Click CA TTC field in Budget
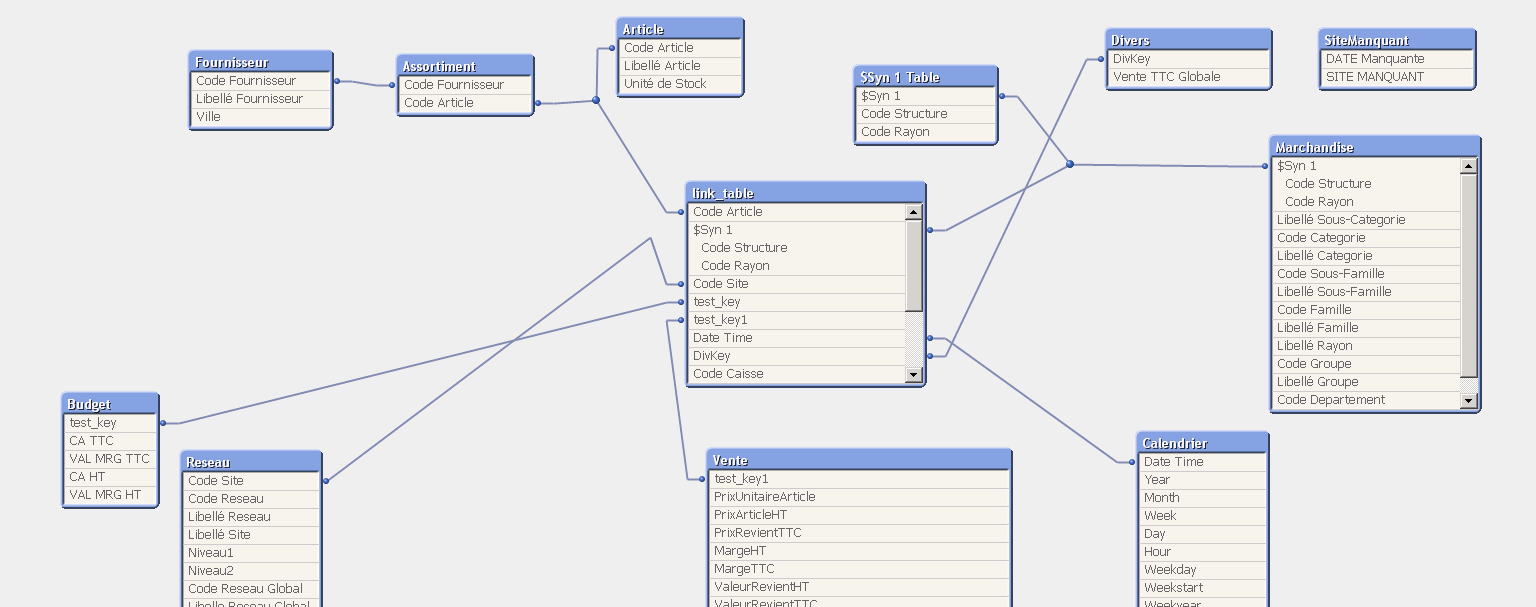This screenshot has height=607, width=1536. click(x=110, y=441)
